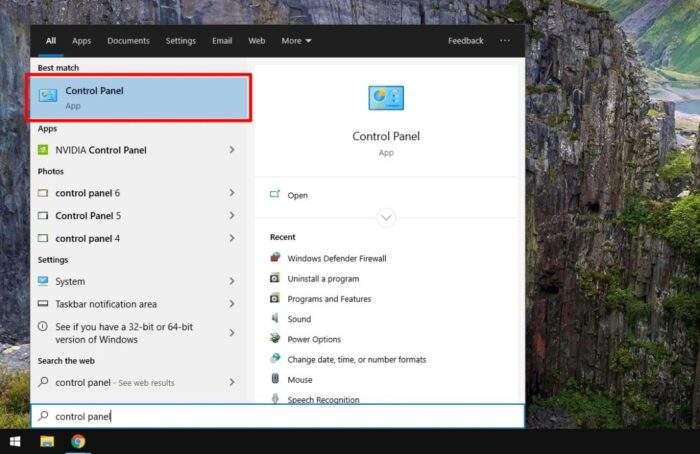Switch to the Documents tab
The width and height of the screenshot is (700, 454).
(x=129, y=41)
